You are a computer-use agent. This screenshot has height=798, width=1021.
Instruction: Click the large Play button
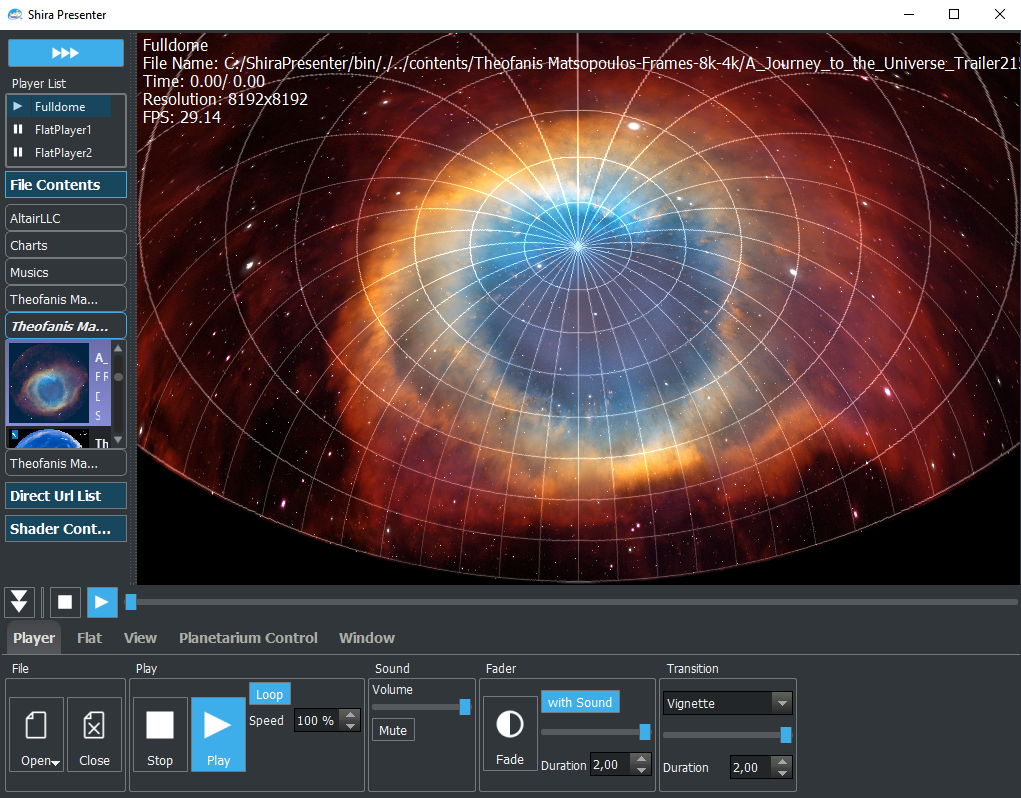218,734
